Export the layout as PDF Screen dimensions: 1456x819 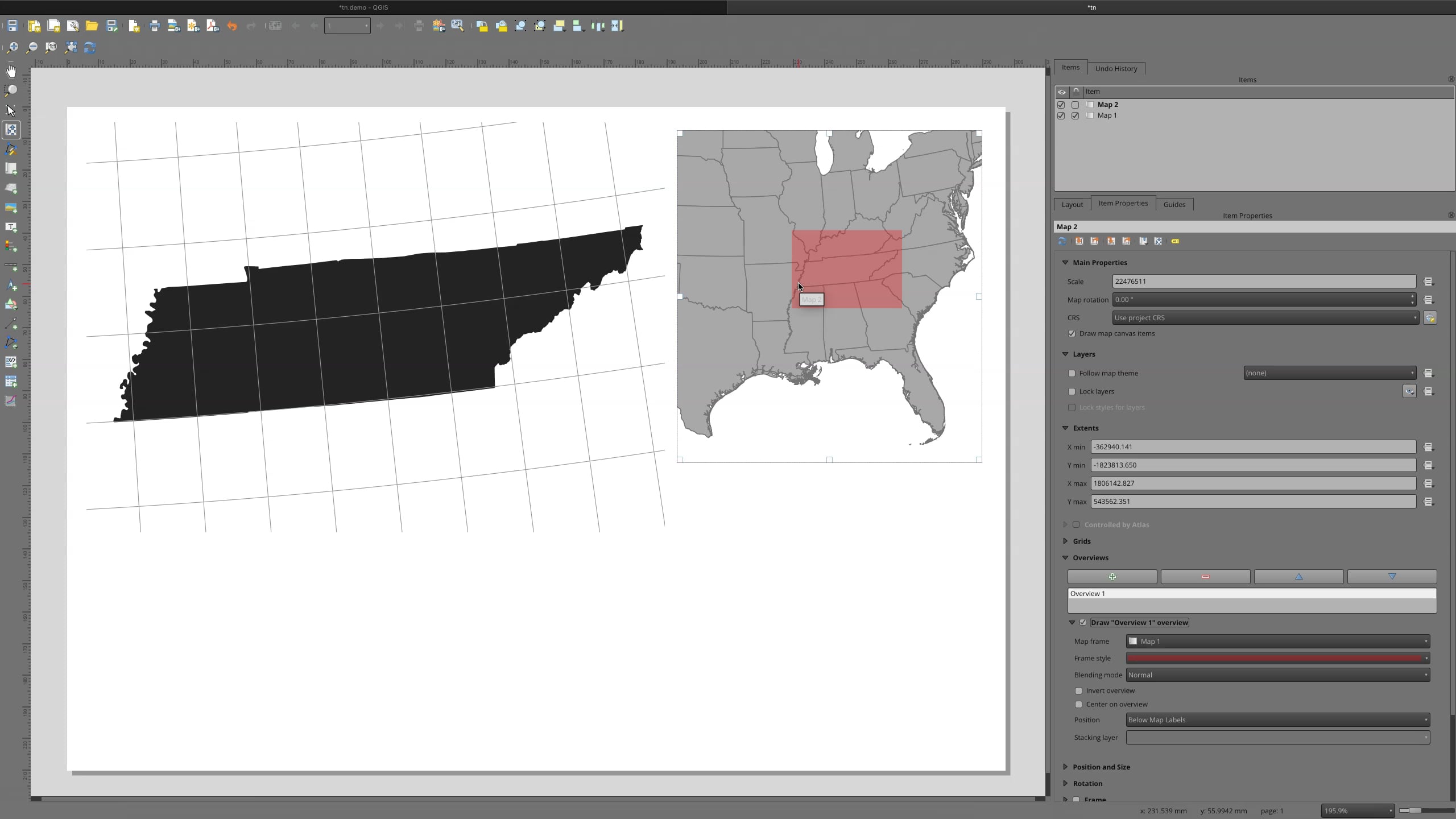click(212, 25)
